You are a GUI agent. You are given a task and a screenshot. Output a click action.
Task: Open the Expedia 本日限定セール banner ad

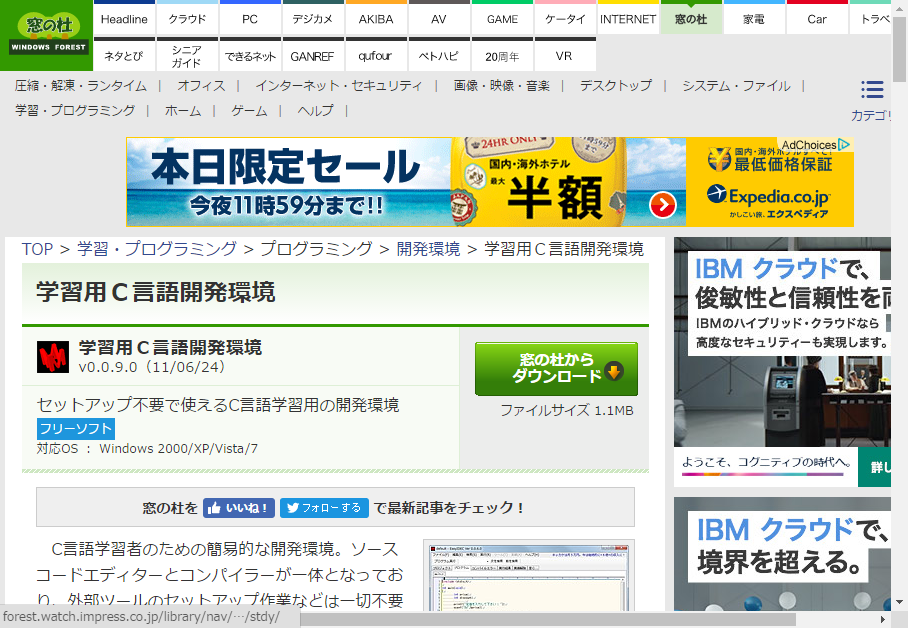click(490, 182)
